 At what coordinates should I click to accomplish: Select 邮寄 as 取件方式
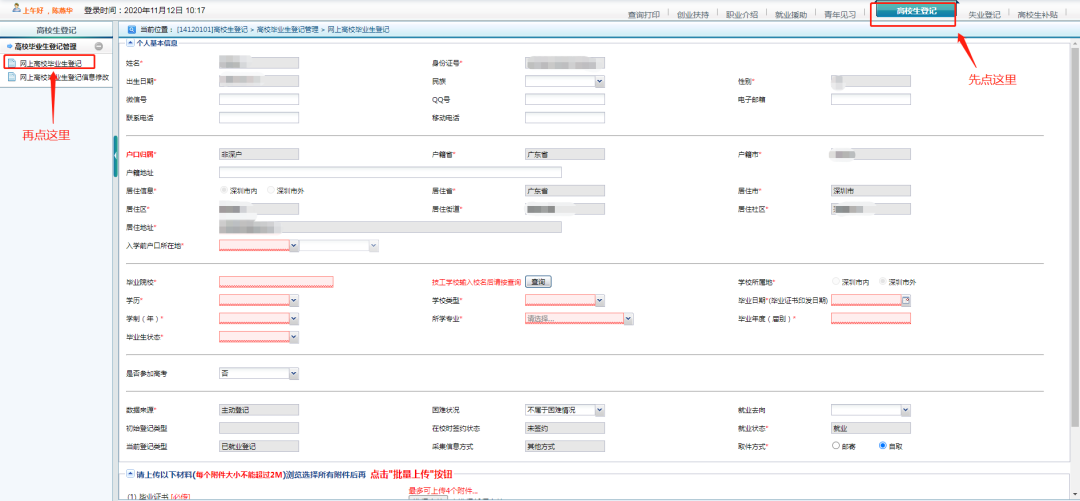click(836, 446)
